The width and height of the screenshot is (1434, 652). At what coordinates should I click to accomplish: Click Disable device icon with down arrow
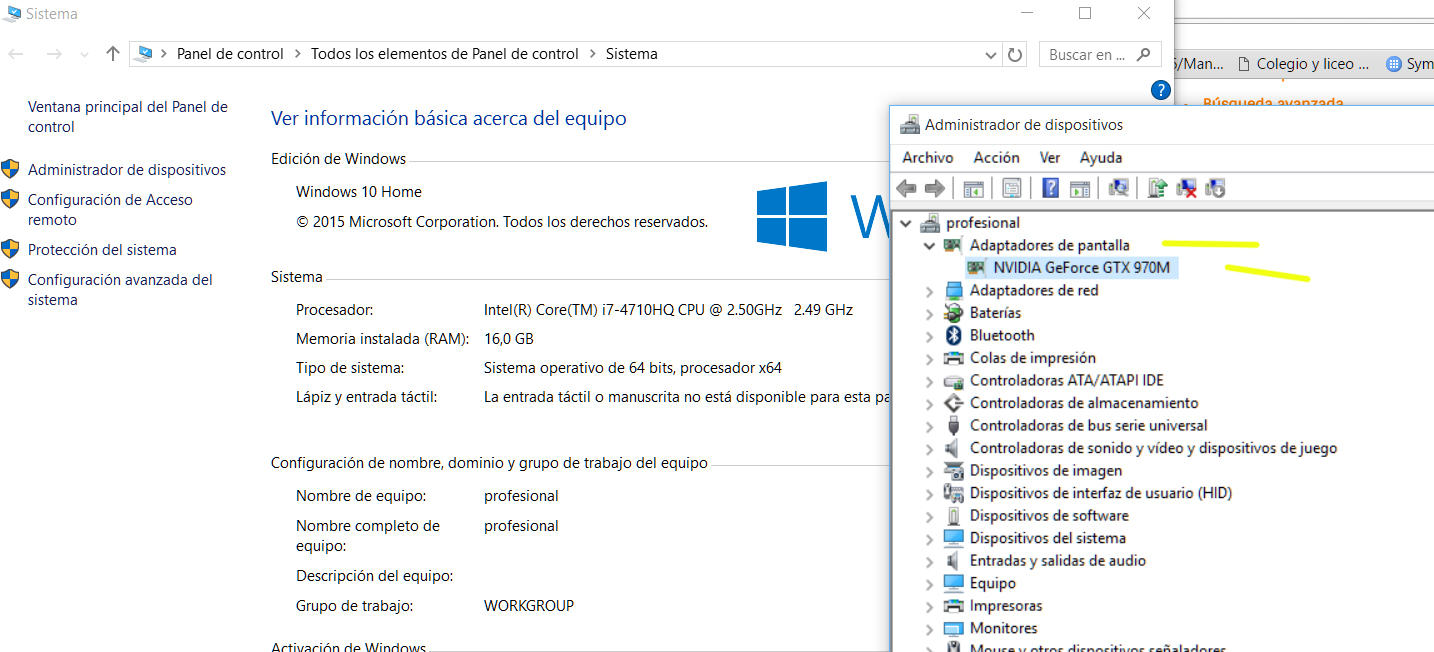pyautogui.click(x=1215, y=188)
